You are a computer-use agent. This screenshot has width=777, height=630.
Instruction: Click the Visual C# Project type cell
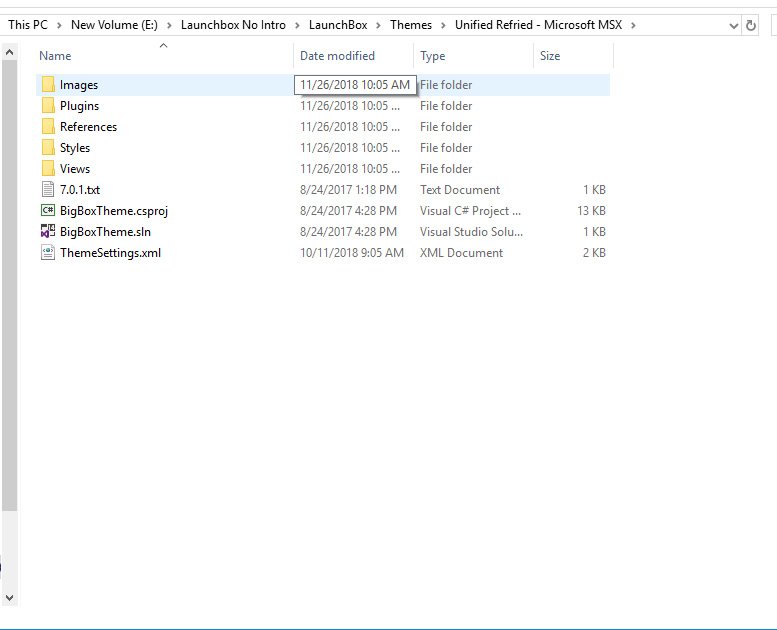click(x=470, y=211)
